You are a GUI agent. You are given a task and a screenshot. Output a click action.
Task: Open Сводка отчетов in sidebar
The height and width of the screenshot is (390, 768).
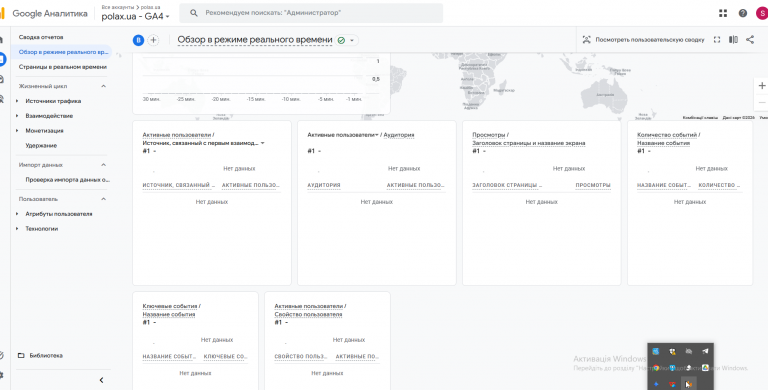click(x=41, y=37)
